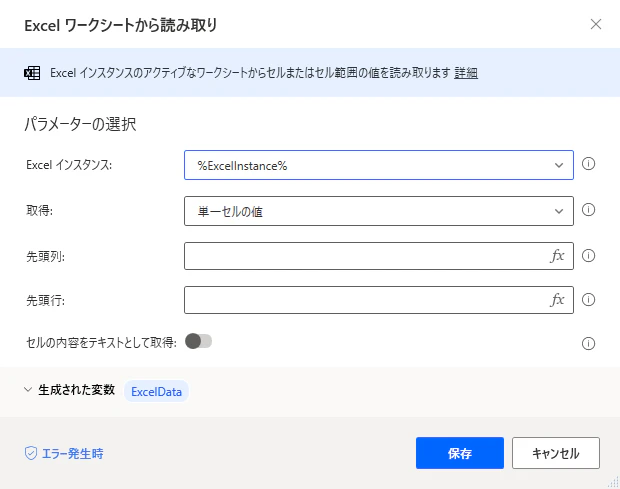This screenshot has width=620, height=489.
Task: Click the shield icon next to エラー発生時
Action: click(31, 453)
